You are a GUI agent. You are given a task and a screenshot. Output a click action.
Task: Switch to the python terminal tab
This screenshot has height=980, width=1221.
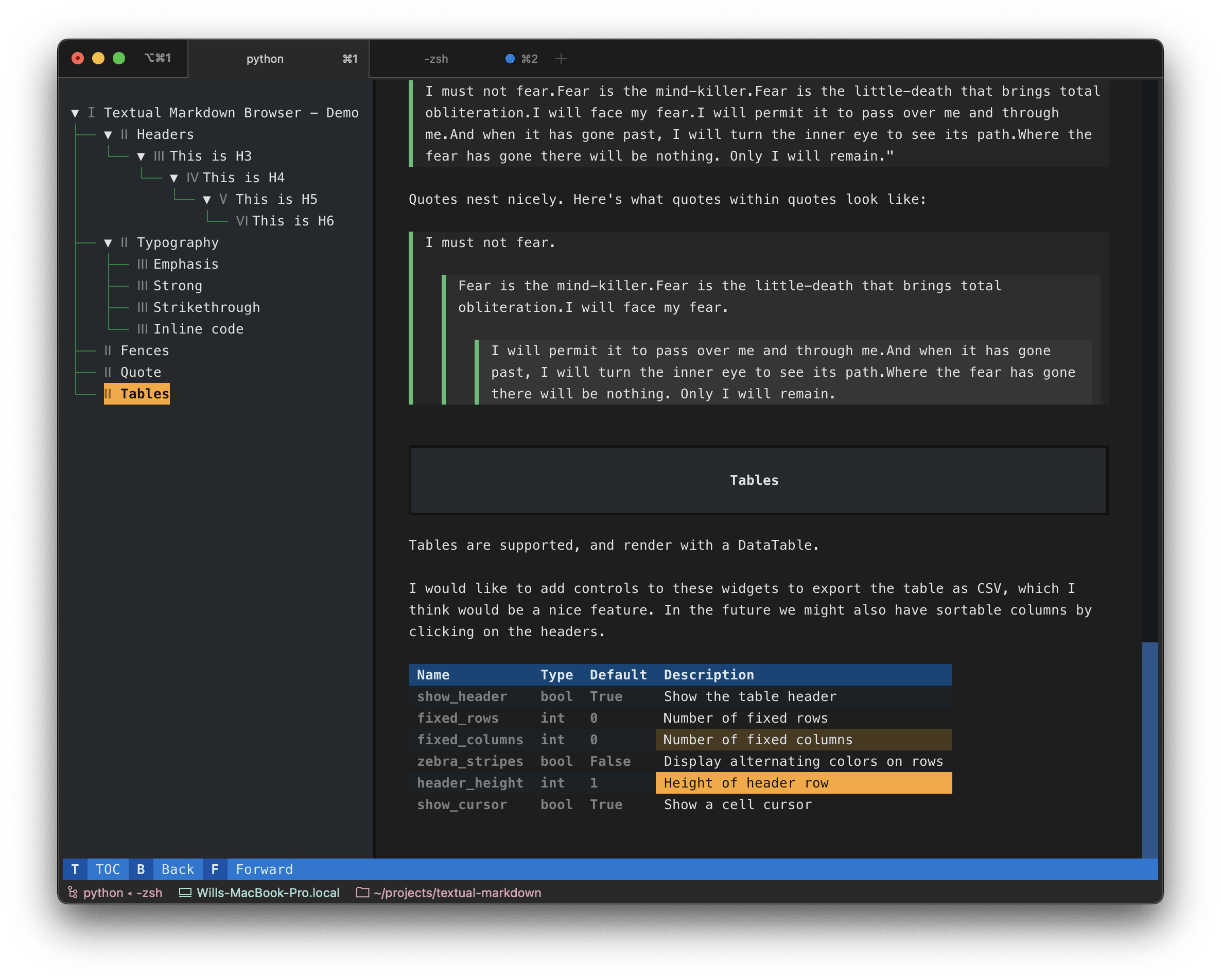(278, 59)
